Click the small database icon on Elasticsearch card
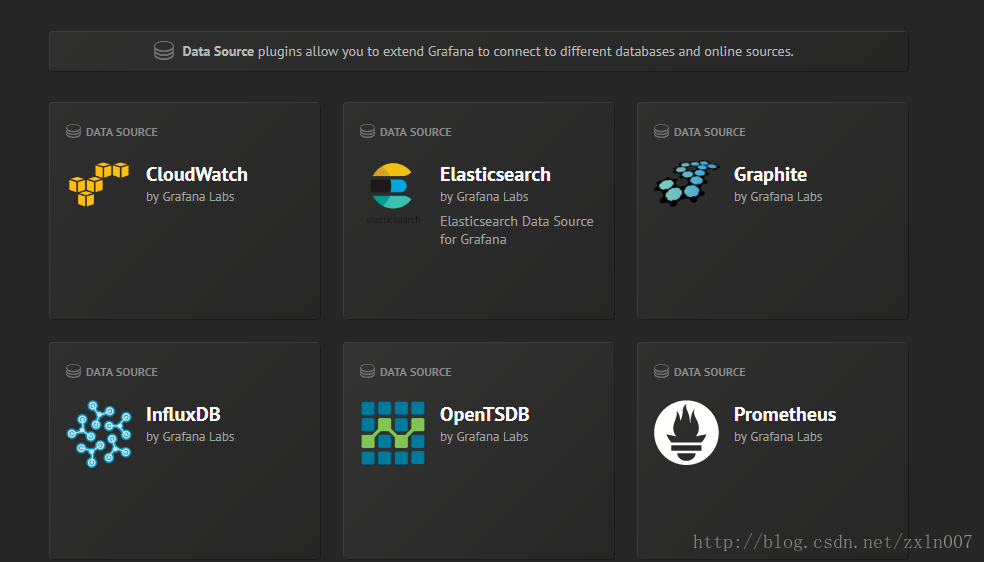This screenshot has height=562, width=984. click(367, 131)
